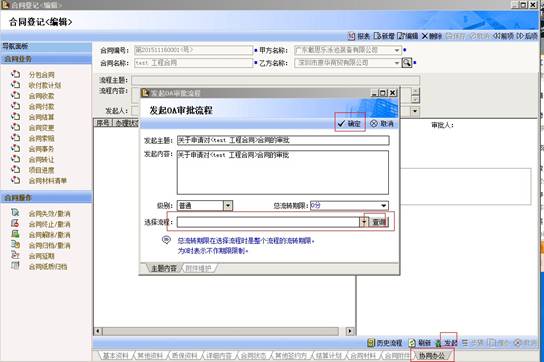
Task: Open 合同变更 navigation entry
Action: (41, 128)
